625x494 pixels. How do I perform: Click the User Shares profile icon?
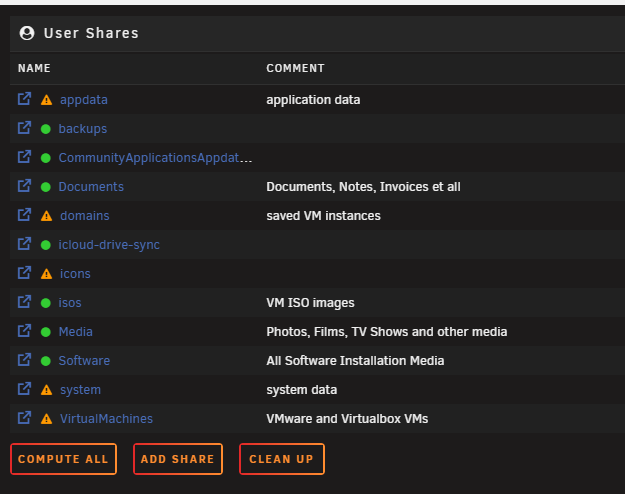(27, 33)
